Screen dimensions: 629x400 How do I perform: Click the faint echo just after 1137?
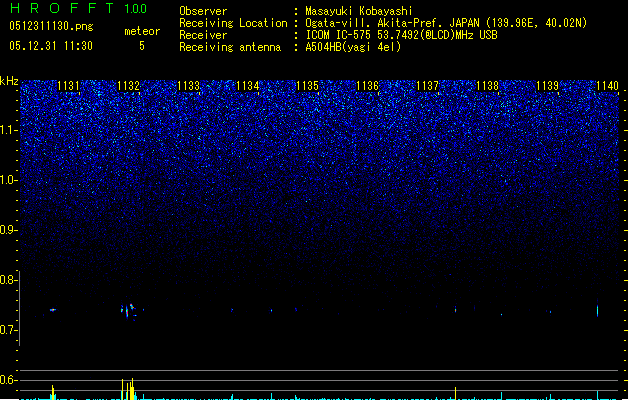pyautogui.click(x=455, y=309)
